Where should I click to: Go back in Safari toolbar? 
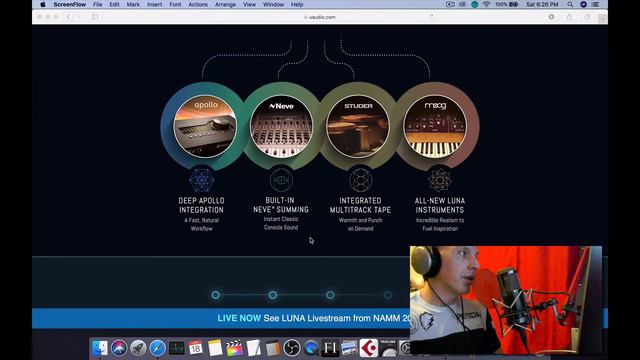pyautogui.click(x=68, y=17)
